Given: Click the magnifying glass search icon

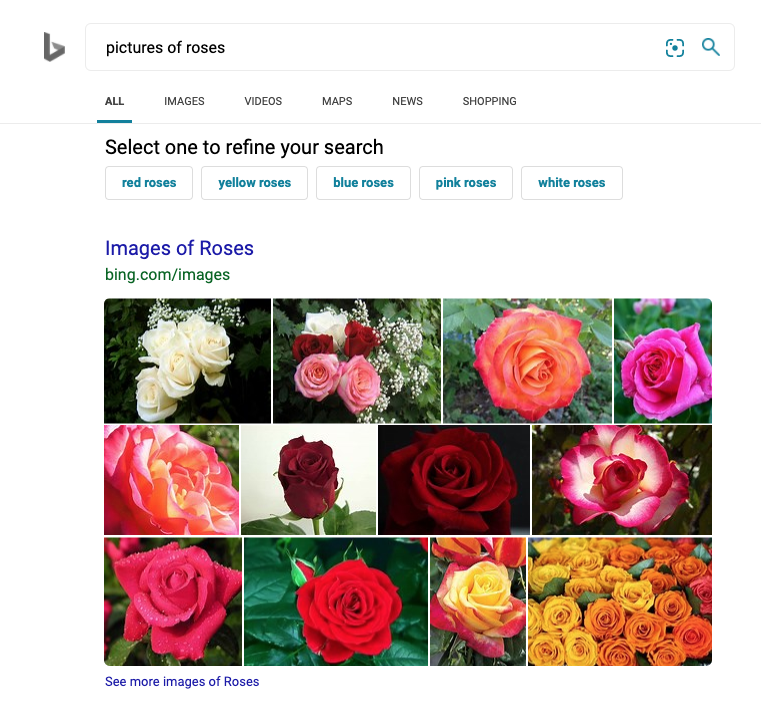Looking at the screenshot, I should pyautogui.click(x=711, y=47).
